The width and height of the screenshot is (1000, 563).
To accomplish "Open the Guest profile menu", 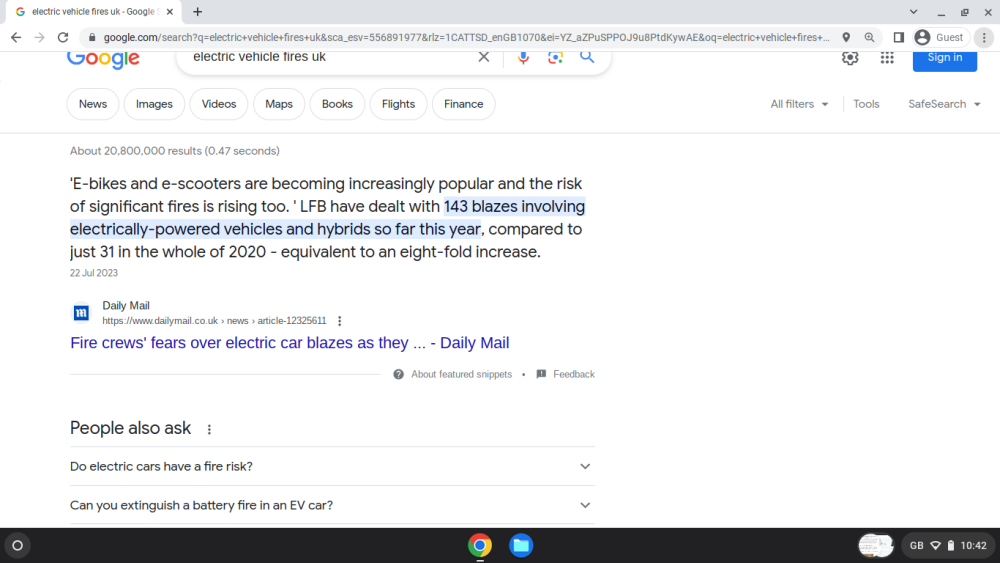I will click(939, 38).
